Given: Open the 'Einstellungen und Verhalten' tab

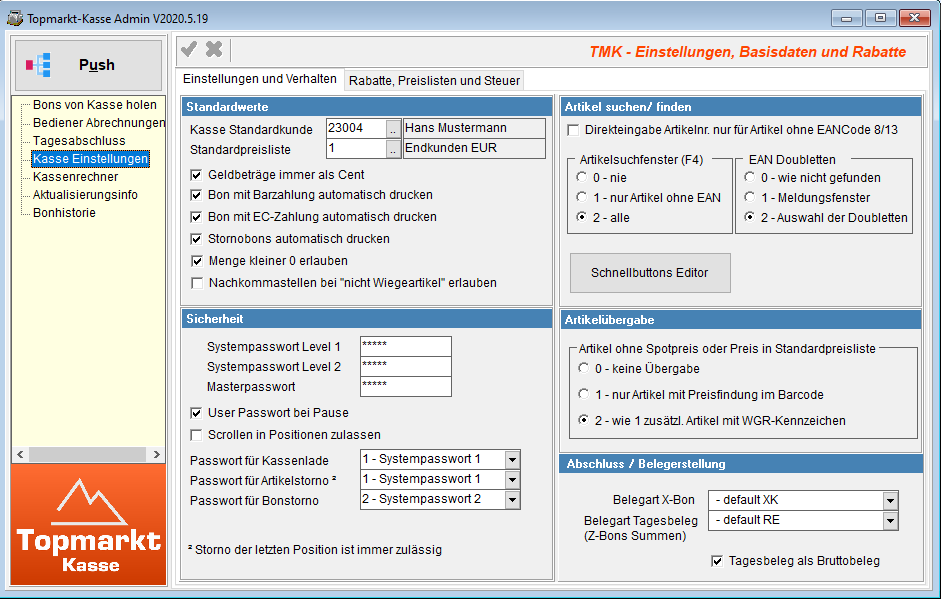Looking at the screenshot, I should 259,79.
